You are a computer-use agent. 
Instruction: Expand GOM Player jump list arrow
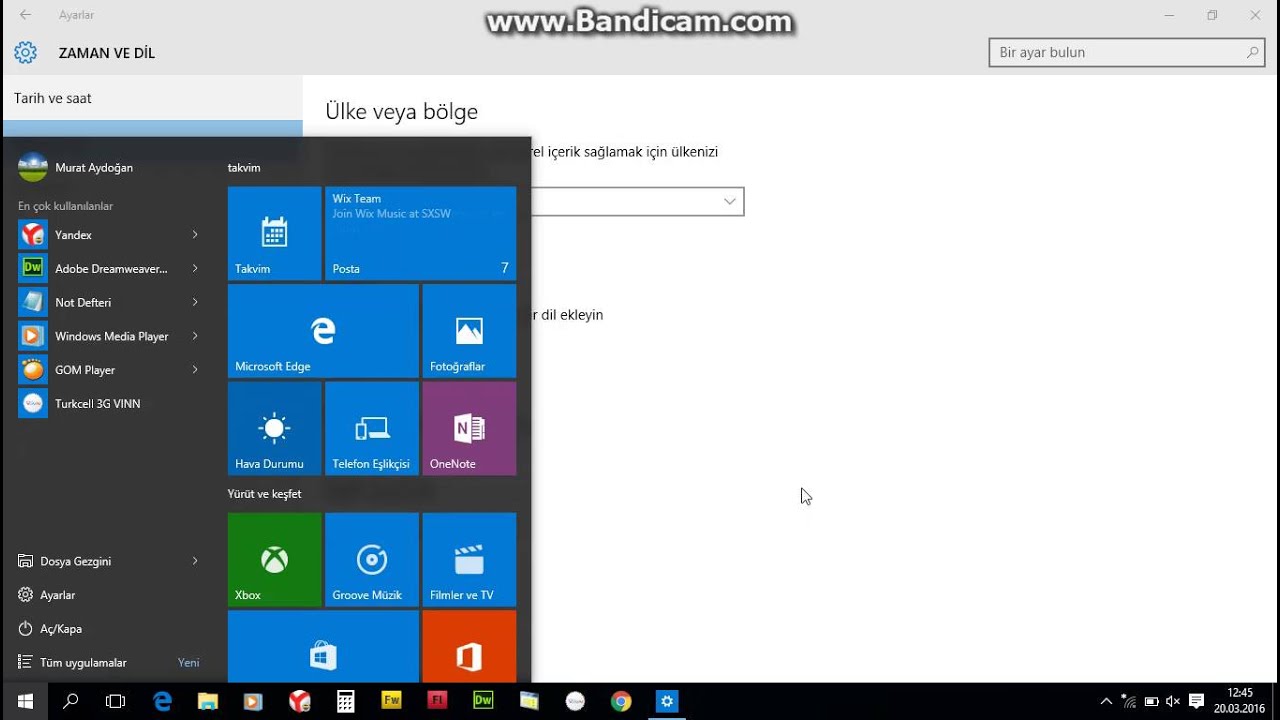(x=195, y=370)
